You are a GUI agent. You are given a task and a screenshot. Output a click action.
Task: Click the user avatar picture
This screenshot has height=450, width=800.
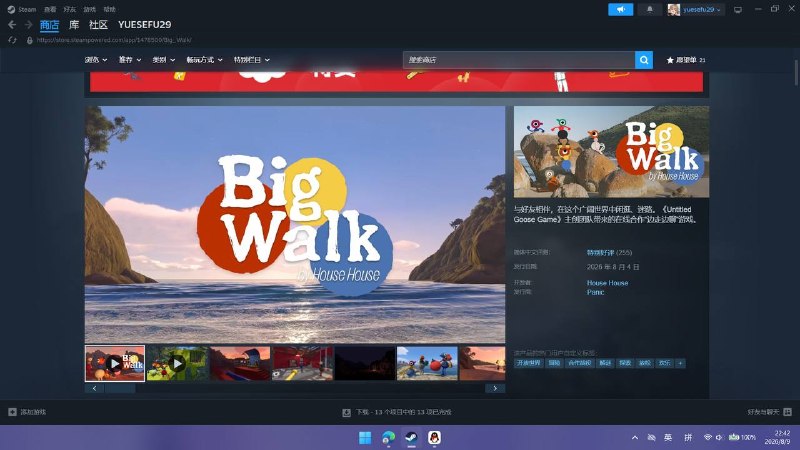click(x=673, y=10)
